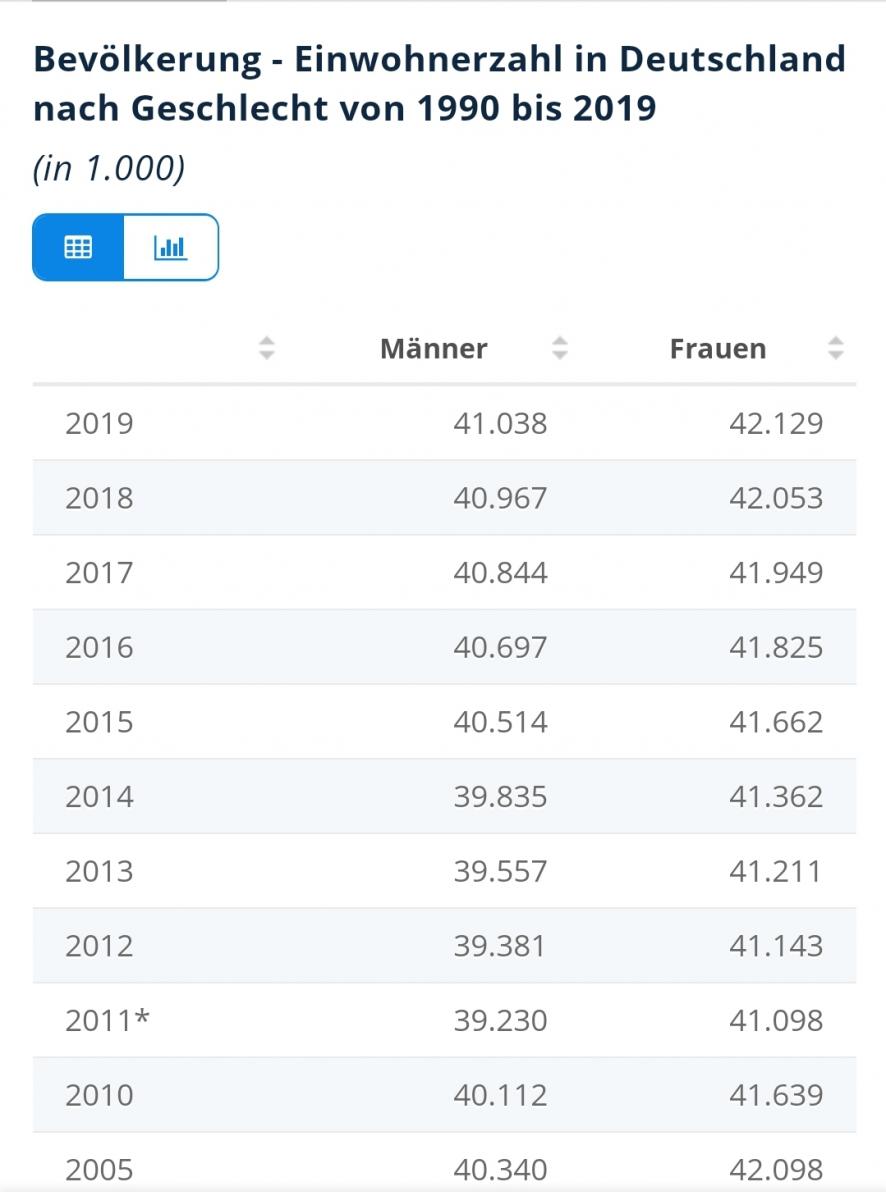Switch to bar chart view icon
Image resolution: width=886 pixels, height=1200 pixels.
point(170,247)
